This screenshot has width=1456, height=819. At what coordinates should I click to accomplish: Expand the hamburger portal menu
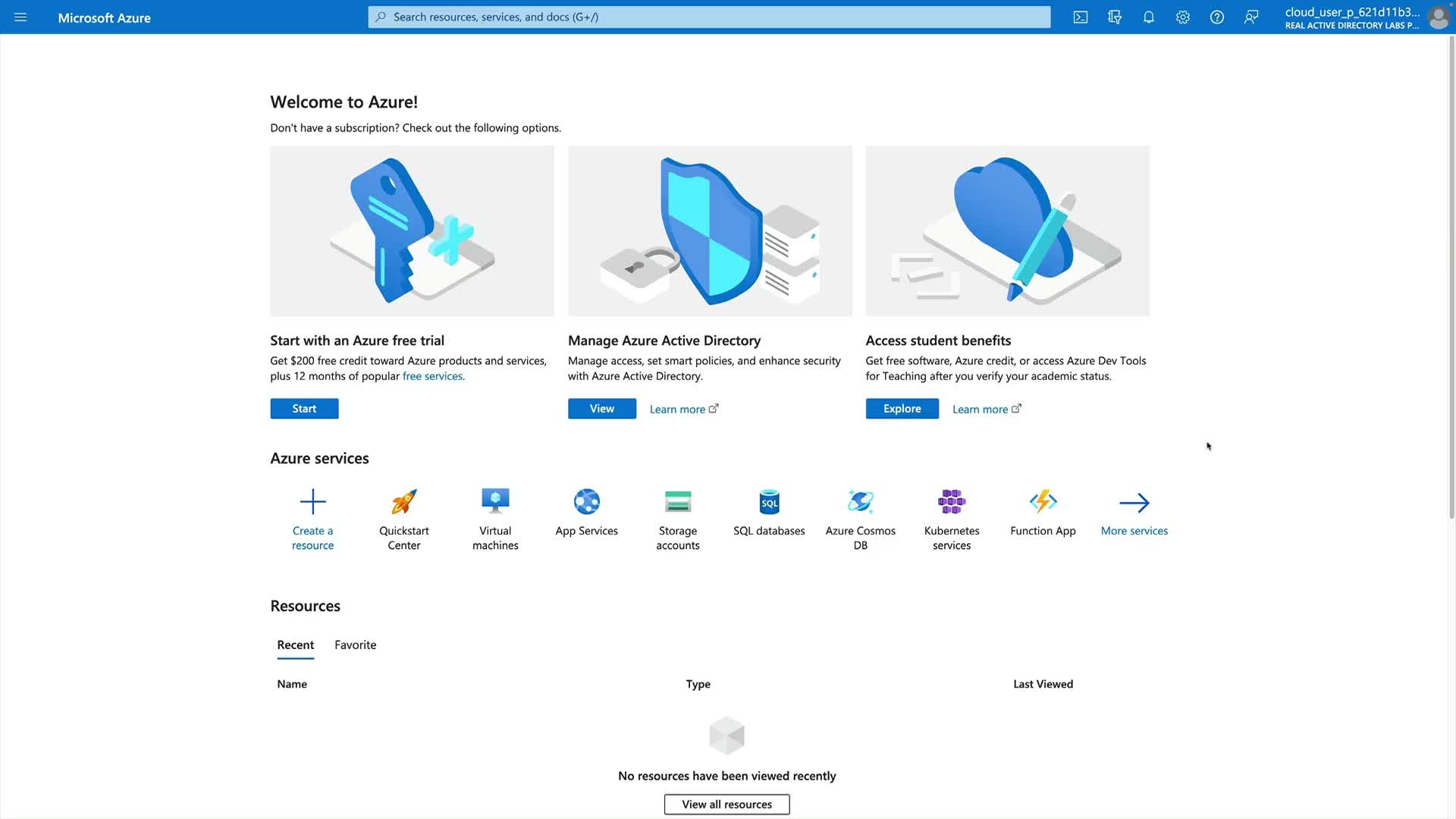(20, 17)
